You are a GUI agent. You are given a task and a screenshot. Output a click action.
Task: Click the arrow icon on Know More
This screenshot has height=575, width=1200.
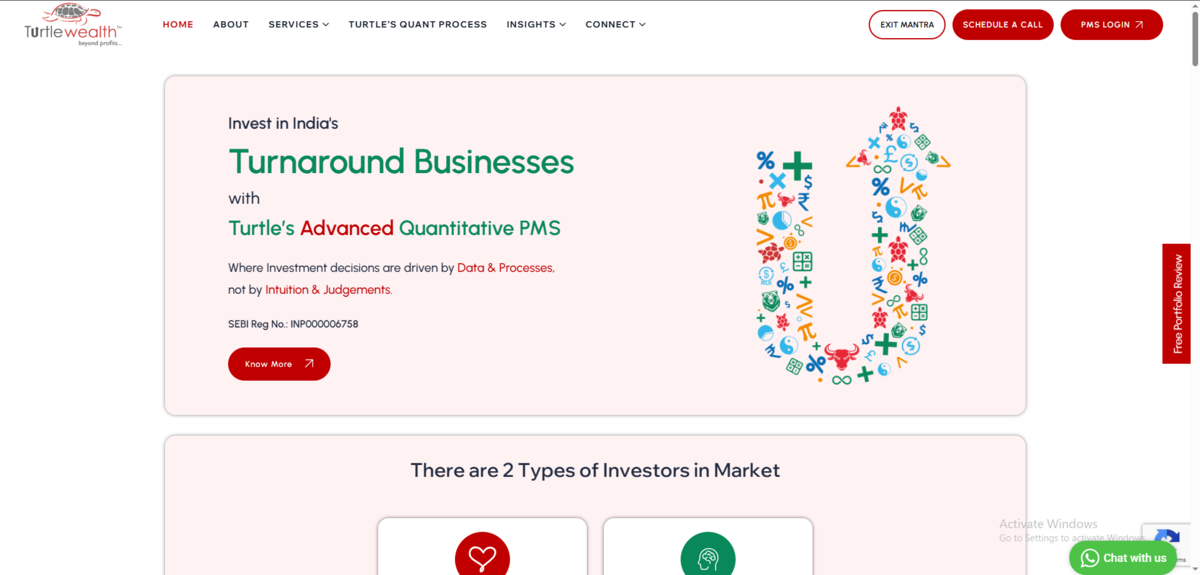click(x=309, y=364)
